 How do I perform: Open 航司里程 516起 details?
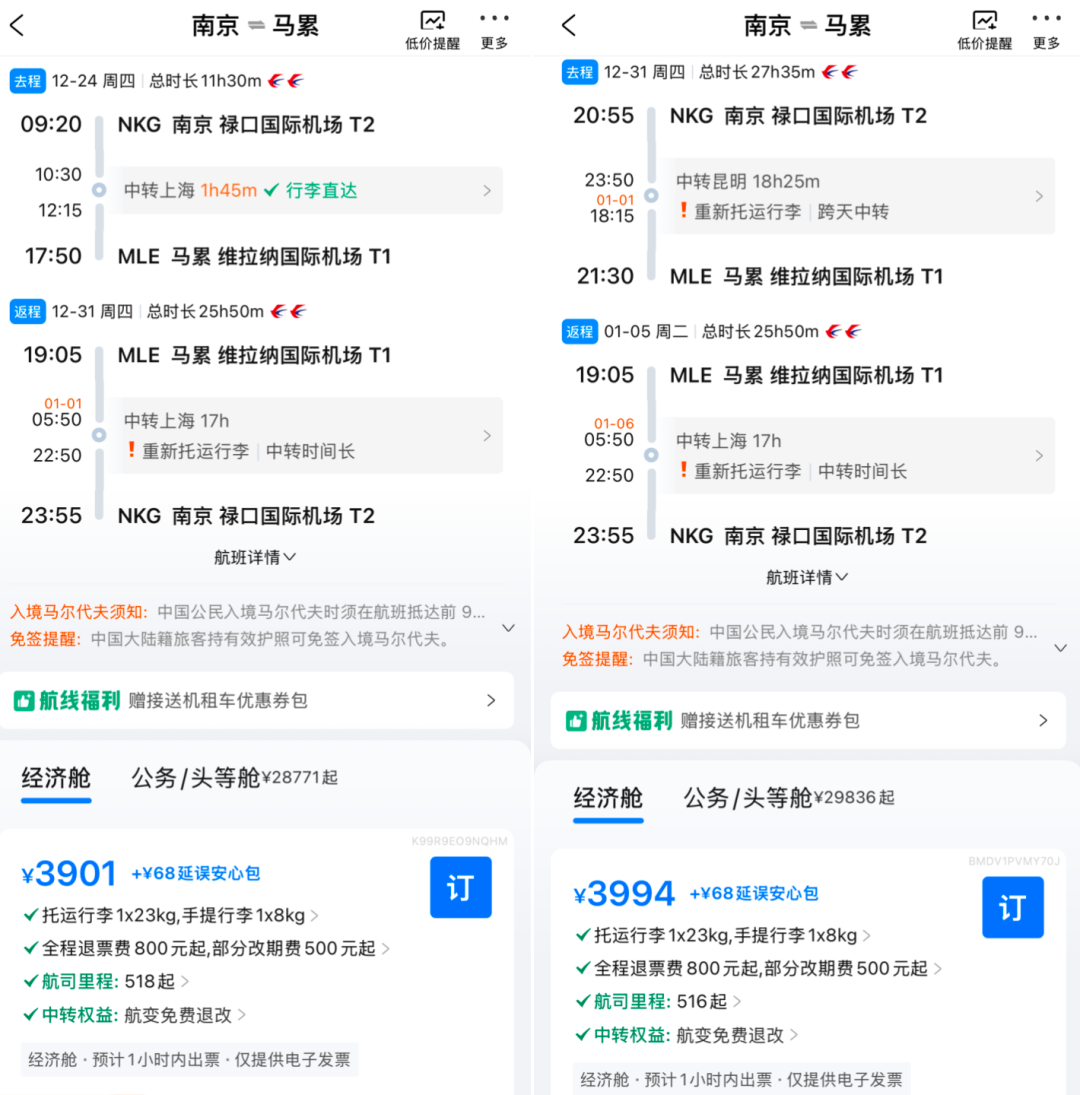click(658, 1002)
